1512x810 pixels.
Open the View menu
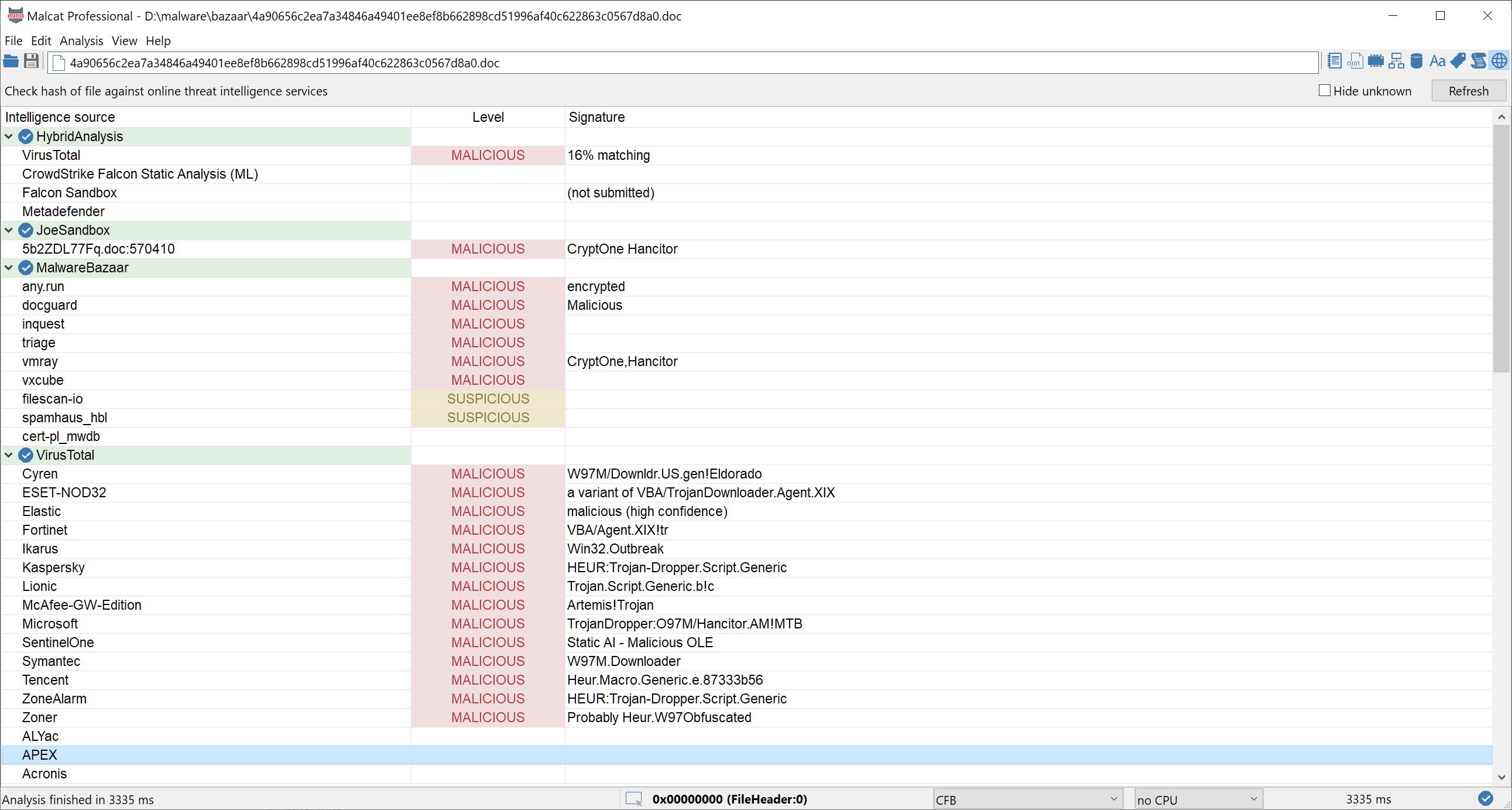point(125,40)
